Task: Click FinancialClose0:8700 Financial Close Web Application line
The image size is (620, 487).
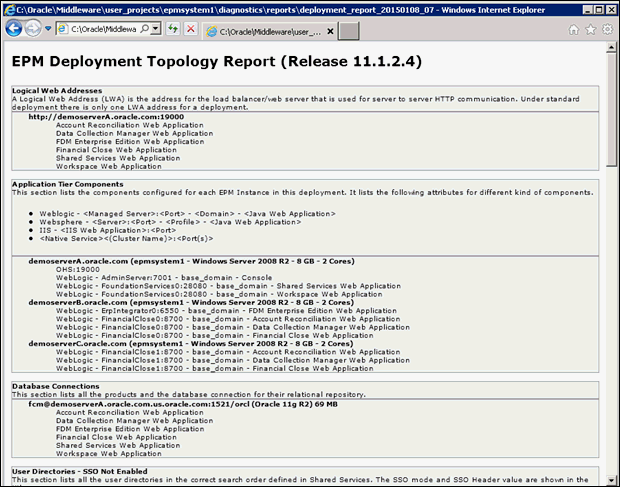Action: pos(214,336)
